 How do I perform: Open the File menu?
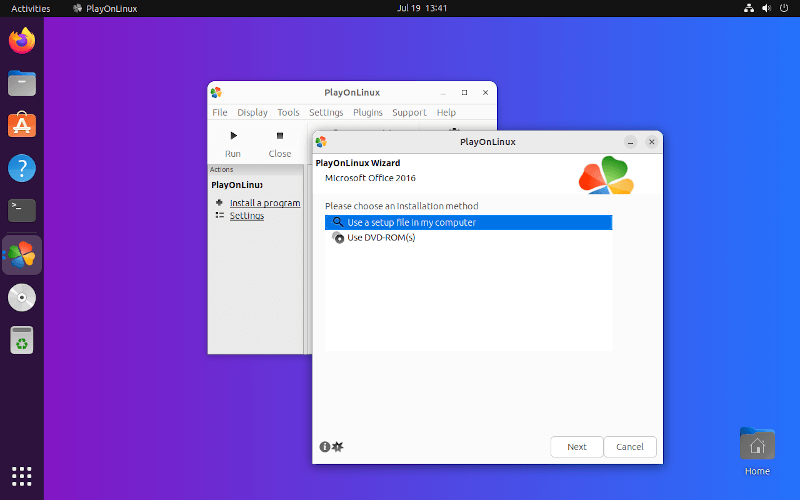tap(220, 112)
